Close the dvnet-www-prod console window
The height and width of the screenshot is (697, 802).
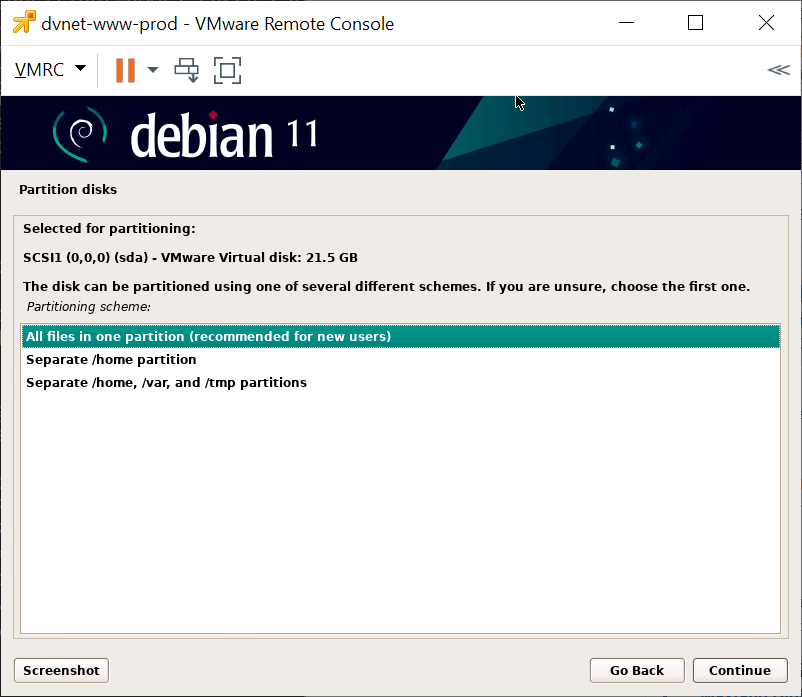(765, 23)
